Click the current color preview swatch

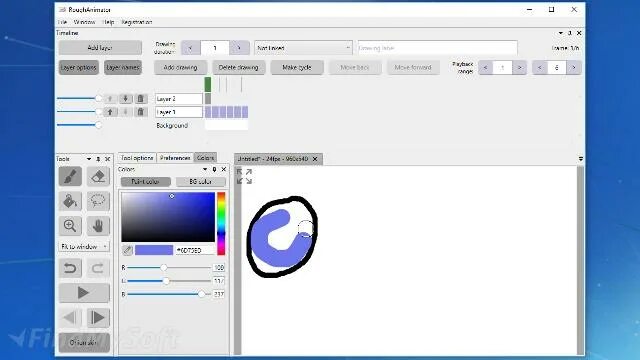(x=154, y=250)
